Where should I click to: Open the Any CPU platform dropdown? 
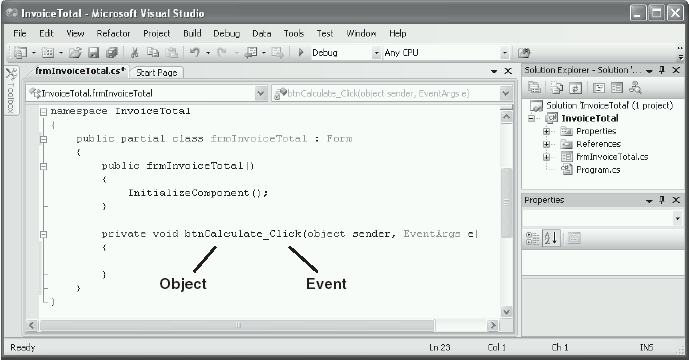[x=505, y=53]
